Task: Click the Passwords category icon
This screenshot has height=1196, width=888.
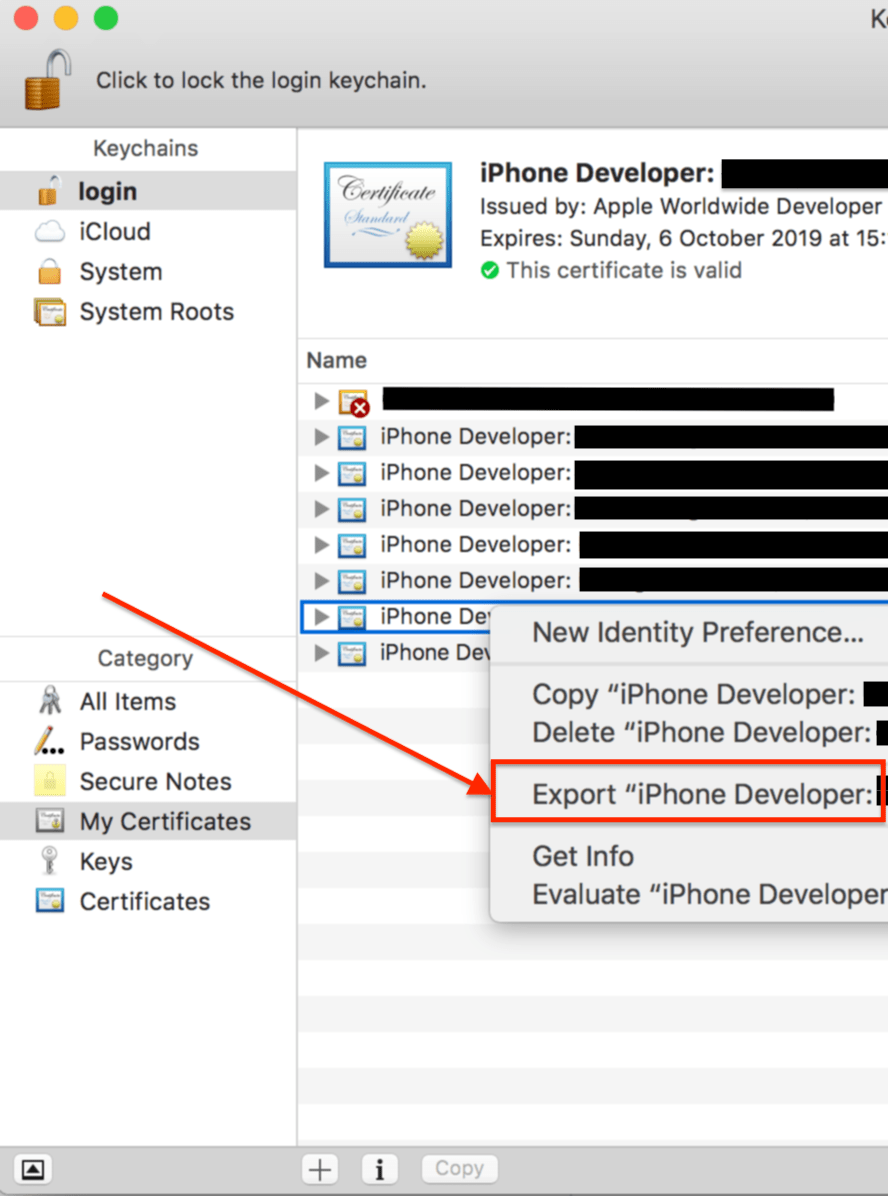Action: (x=50, y=741)
